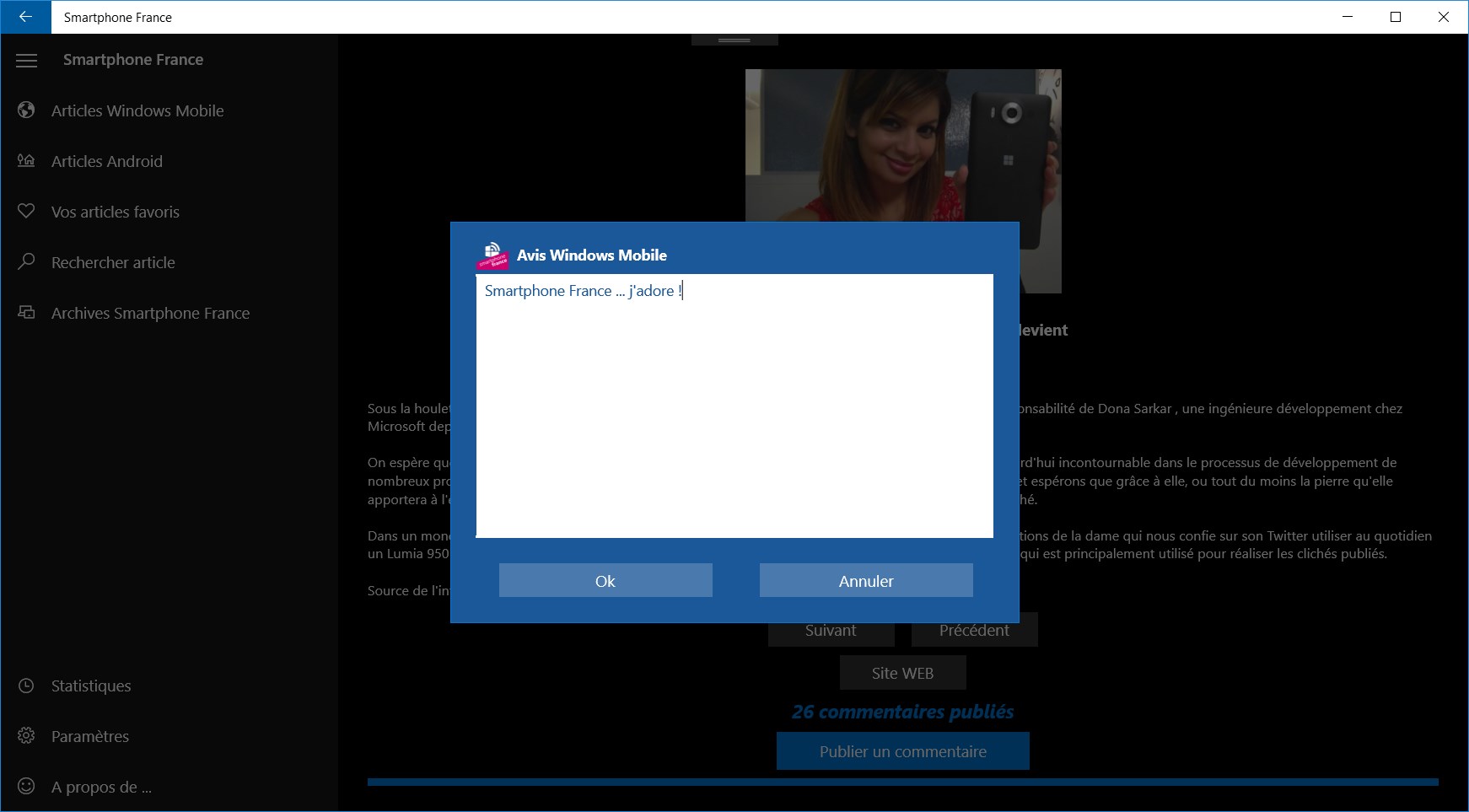Viewport: 1469px width, 812px height.
Task: Click the magnifier icon for article search
Action: click(27, 262)
